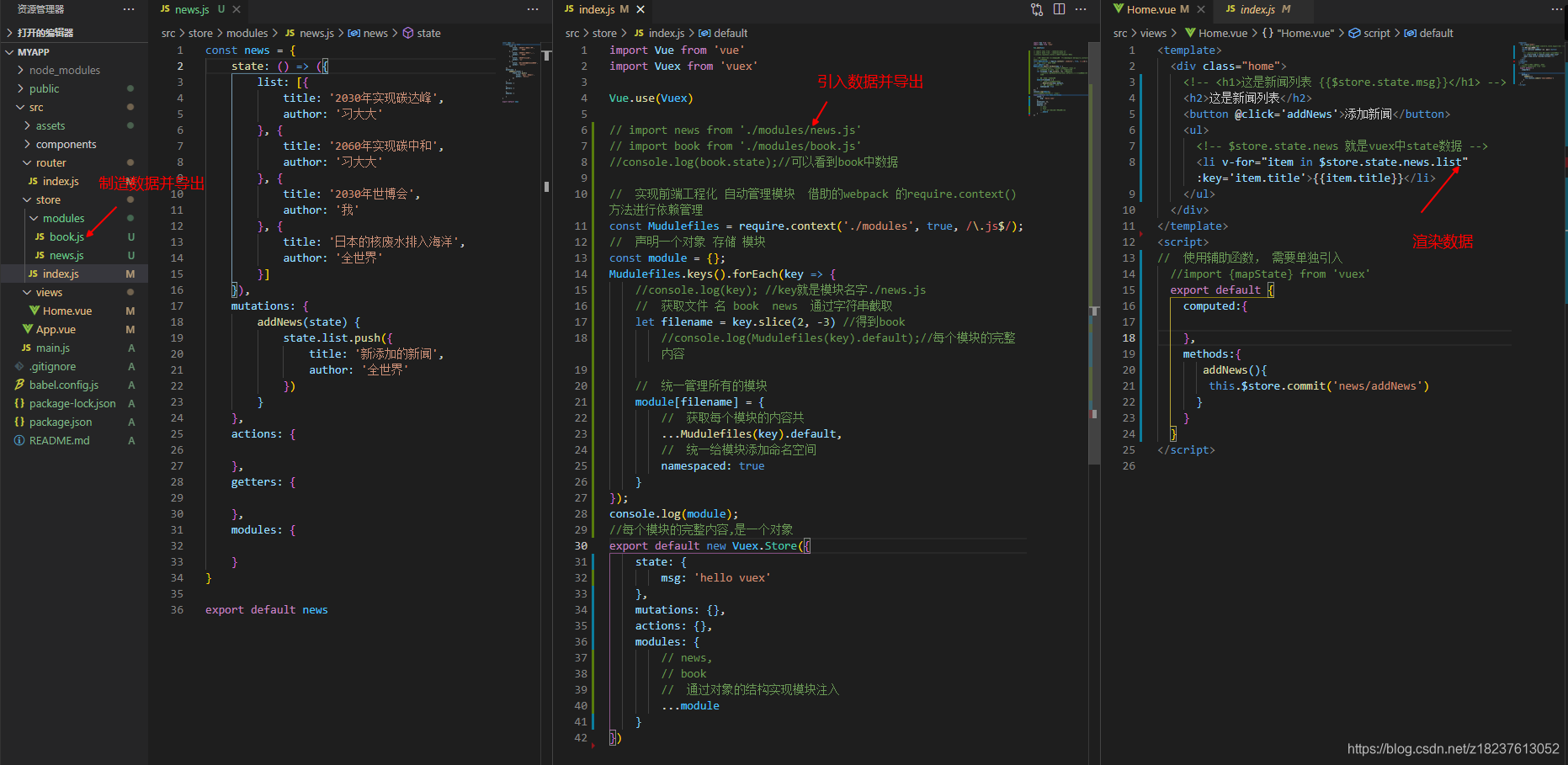Expand the components folder
This screenshot has width=1568, height=765.
66,144
